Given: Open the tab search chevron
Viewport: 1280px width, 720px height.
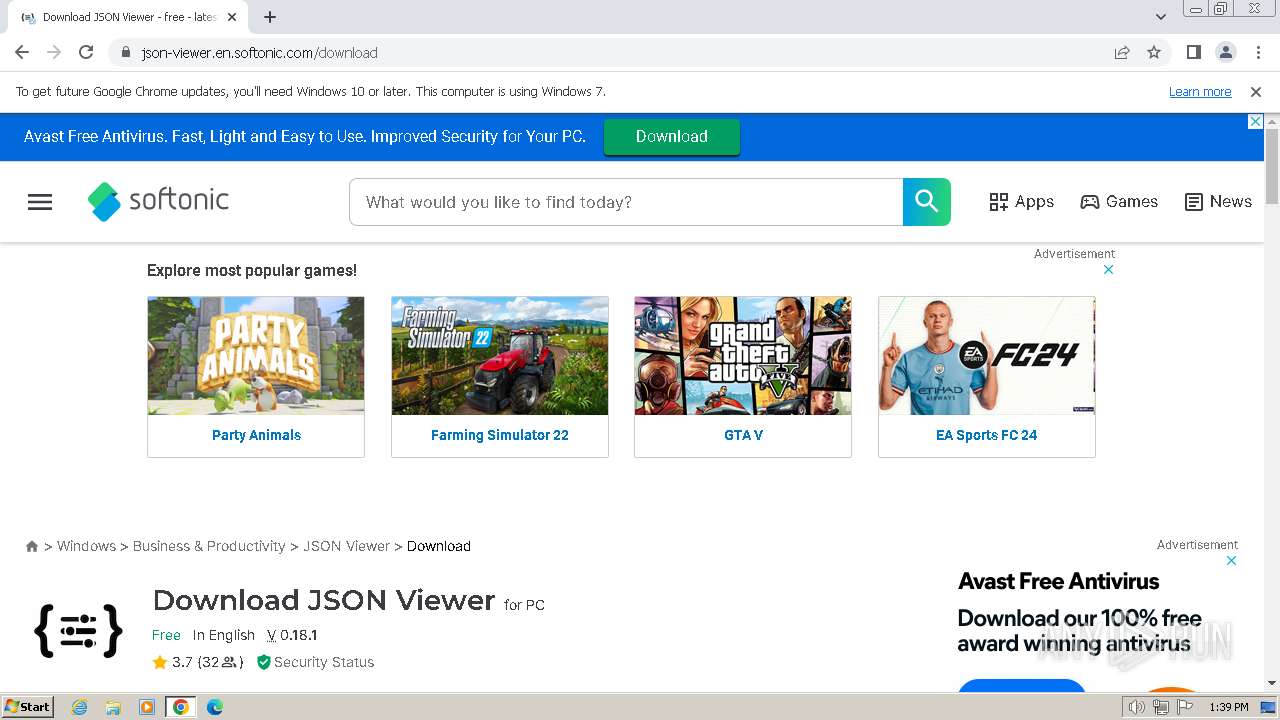Looking at the screenshot, I should (x=1161, y=17).
